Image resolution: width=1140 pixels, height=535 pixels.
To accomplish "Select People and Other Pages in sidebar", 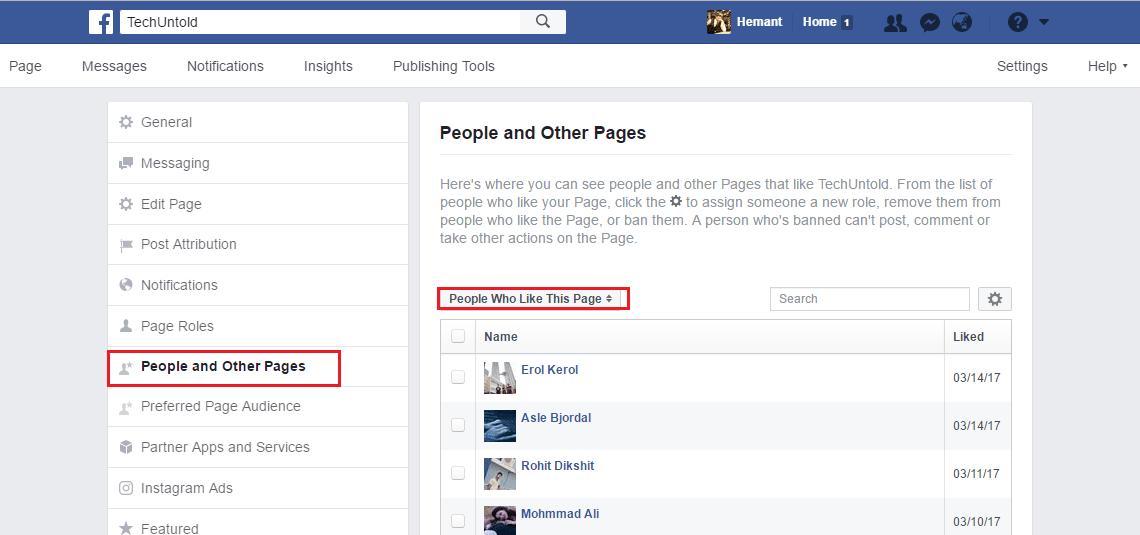I will tap(258, 366).
